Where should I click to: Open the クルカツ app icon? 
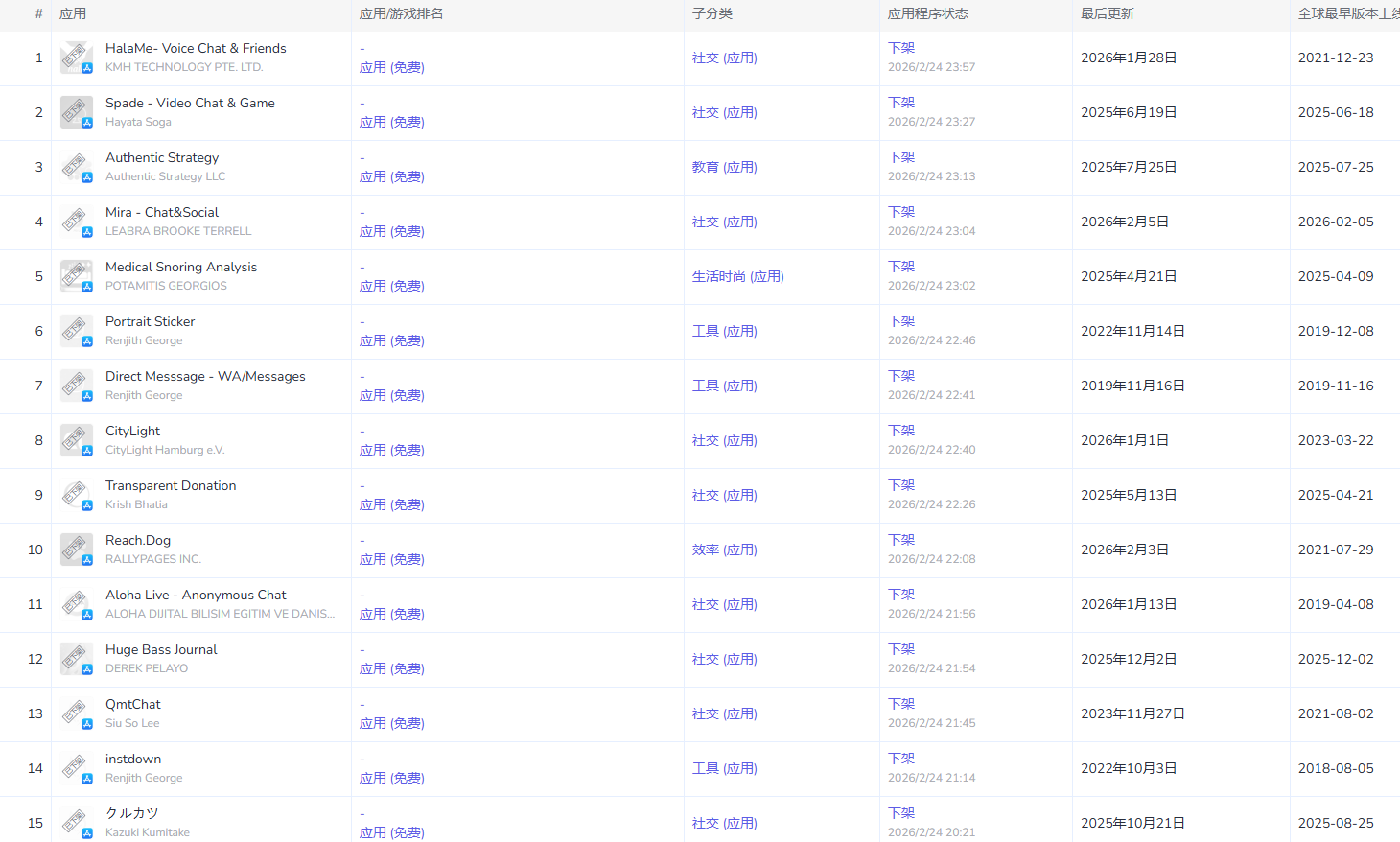pyautogui.click(x=77, y=823)
